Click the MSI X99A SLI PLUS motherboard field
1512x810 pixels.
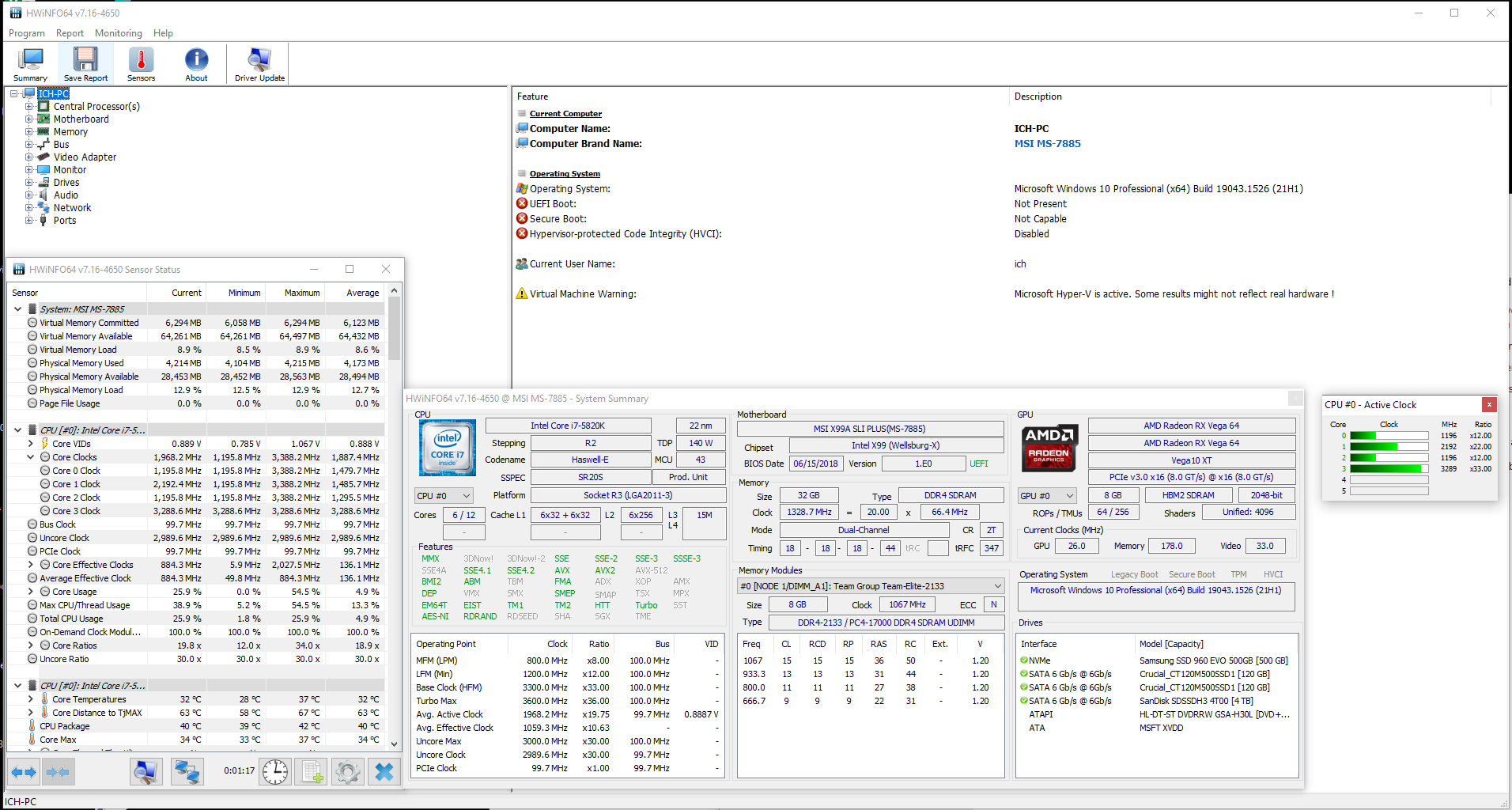pos(870,429)
